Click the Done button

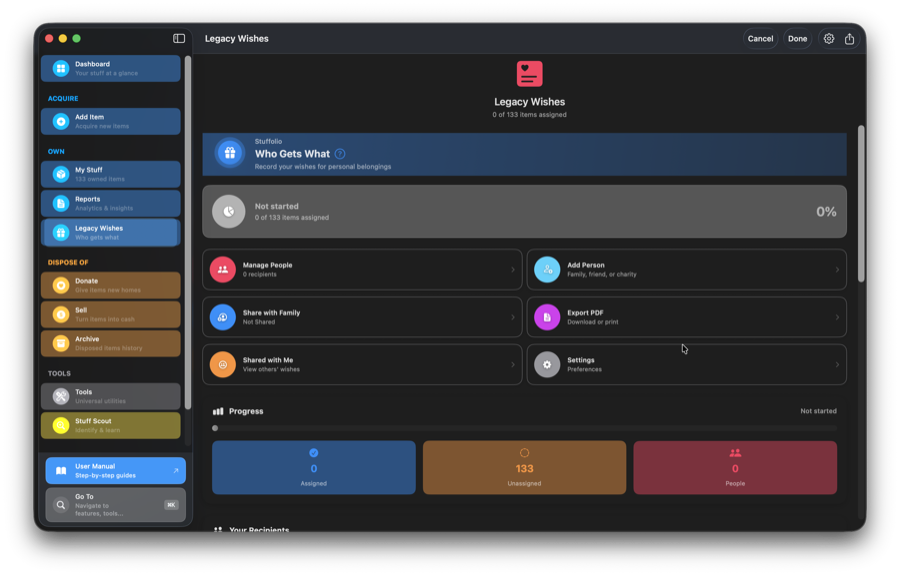[797, 38]
